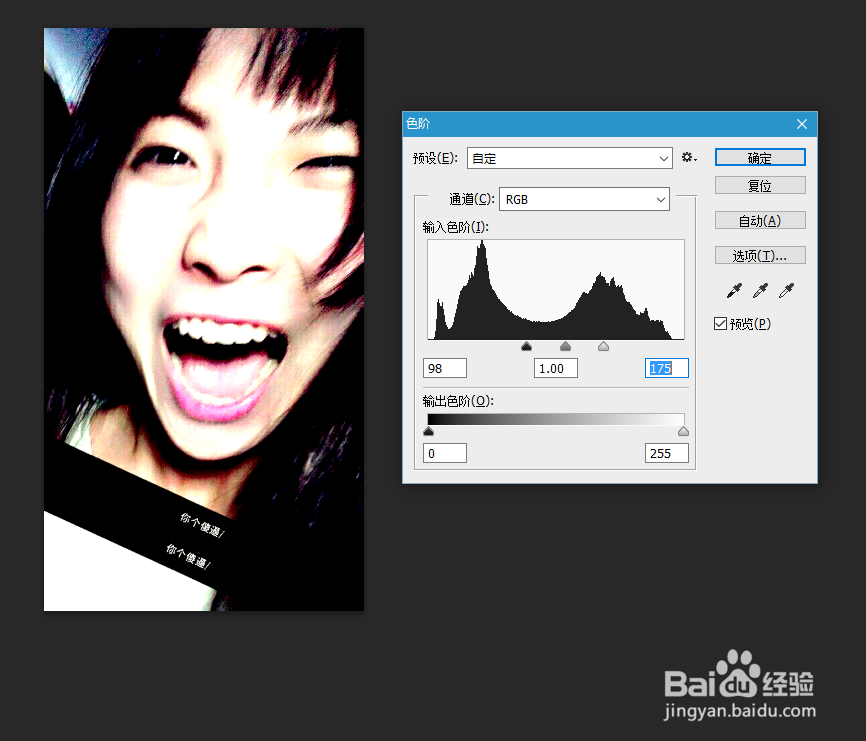This screenshot has height=741, width=866.
Task: Click the 复位 reset button
Action: 760,186
